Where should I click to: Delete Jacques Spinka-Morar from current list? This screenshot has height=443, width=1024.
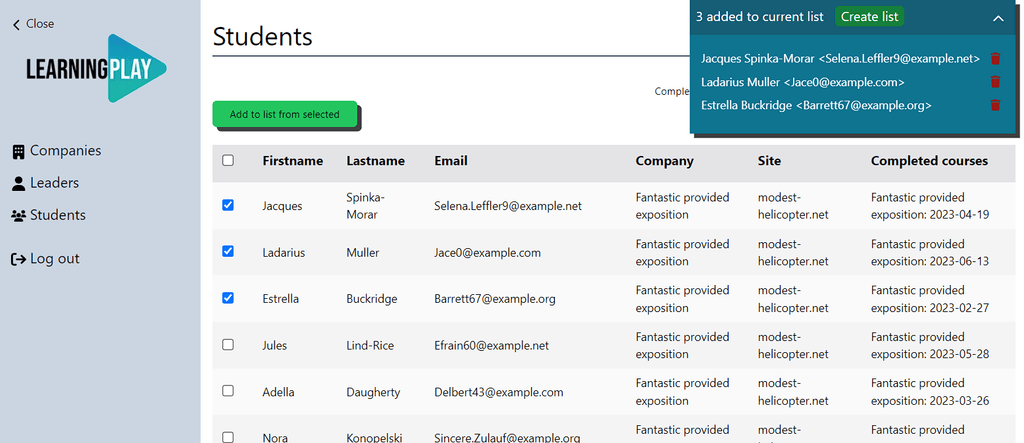click(995, 59)
